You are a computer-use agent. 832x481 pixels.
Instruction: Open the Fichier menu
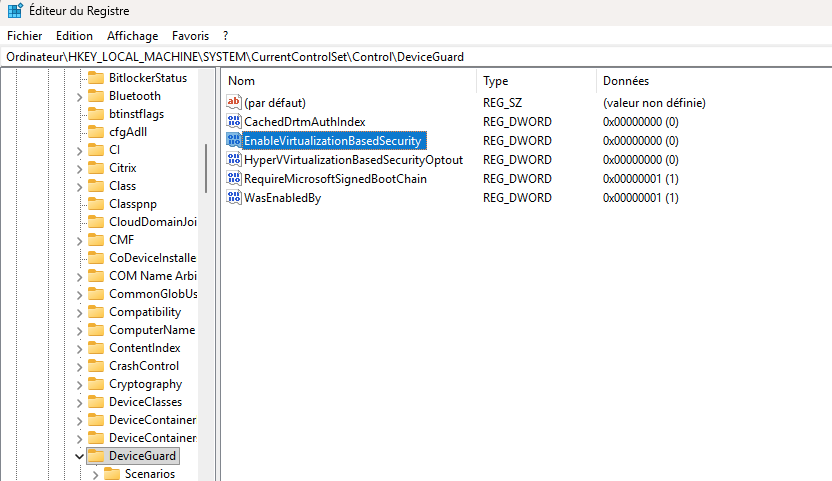pyautogui.click(x=24, y=35)
